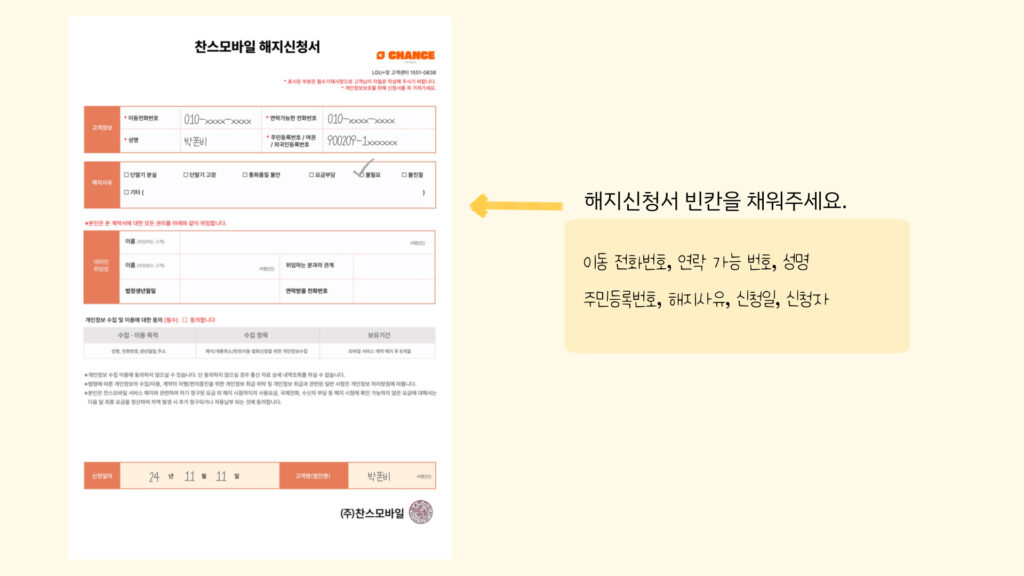Click the note line 이동 전화번호, 연락 가능 번호, 성명
The height and width of the screenshot is (576, 1024).
pyautogui.click(x=696, y=262)
